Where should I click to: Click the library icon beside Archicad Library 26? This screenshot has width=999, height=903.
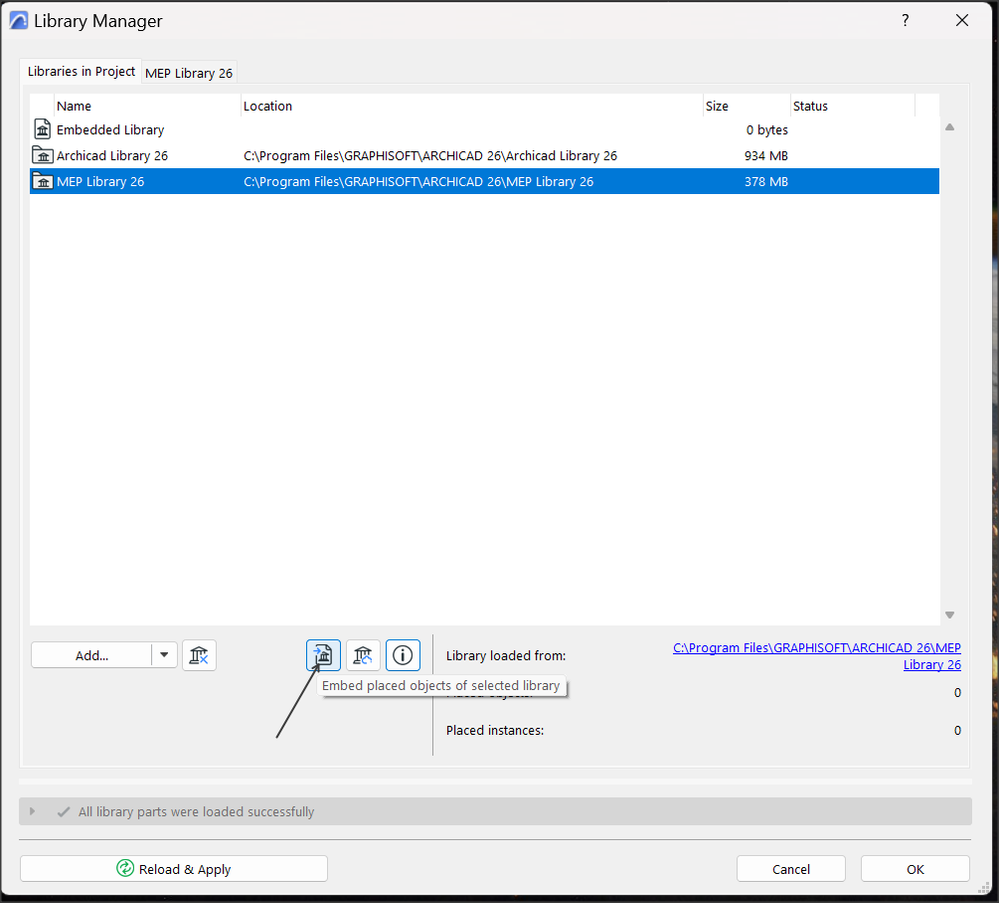[x=41, y=155]
